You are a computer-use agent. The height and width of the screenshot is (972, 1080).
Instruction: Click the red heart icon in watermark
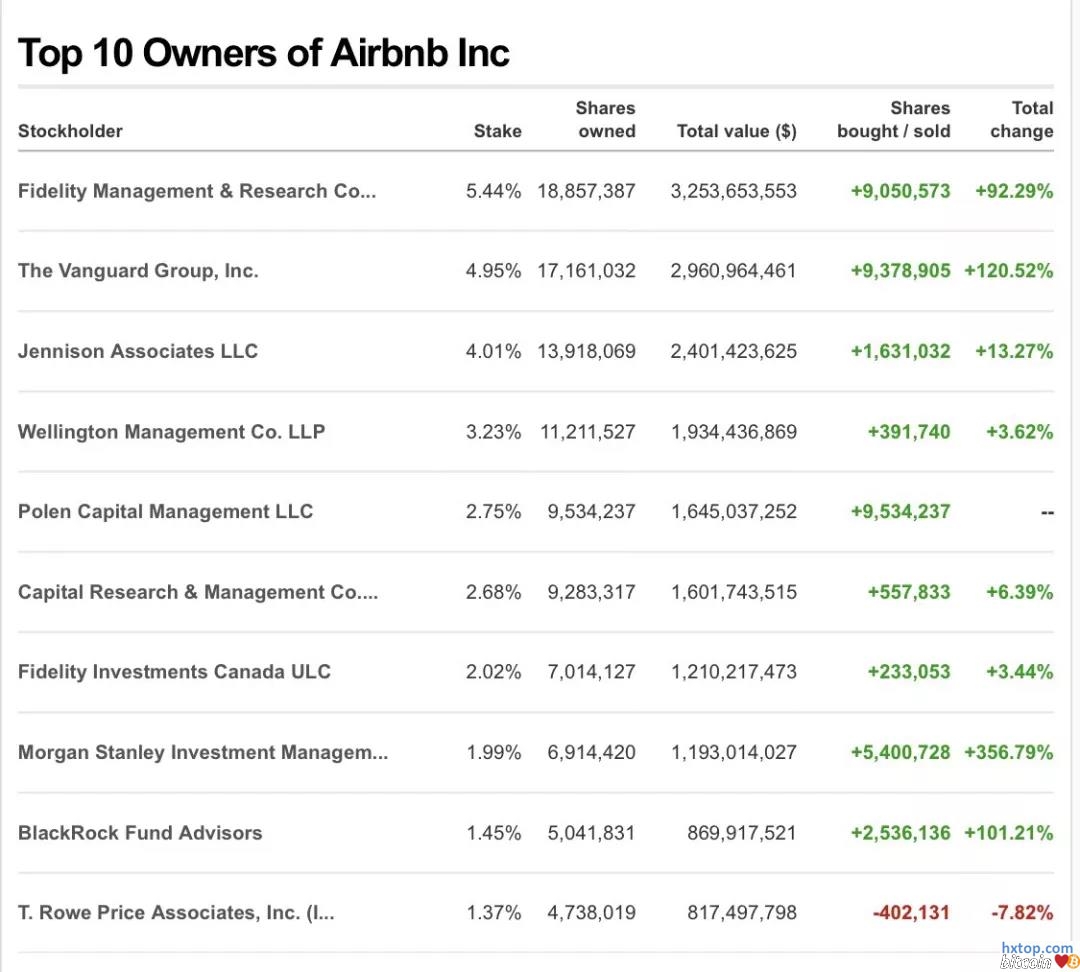click(x=1061, y=962)
